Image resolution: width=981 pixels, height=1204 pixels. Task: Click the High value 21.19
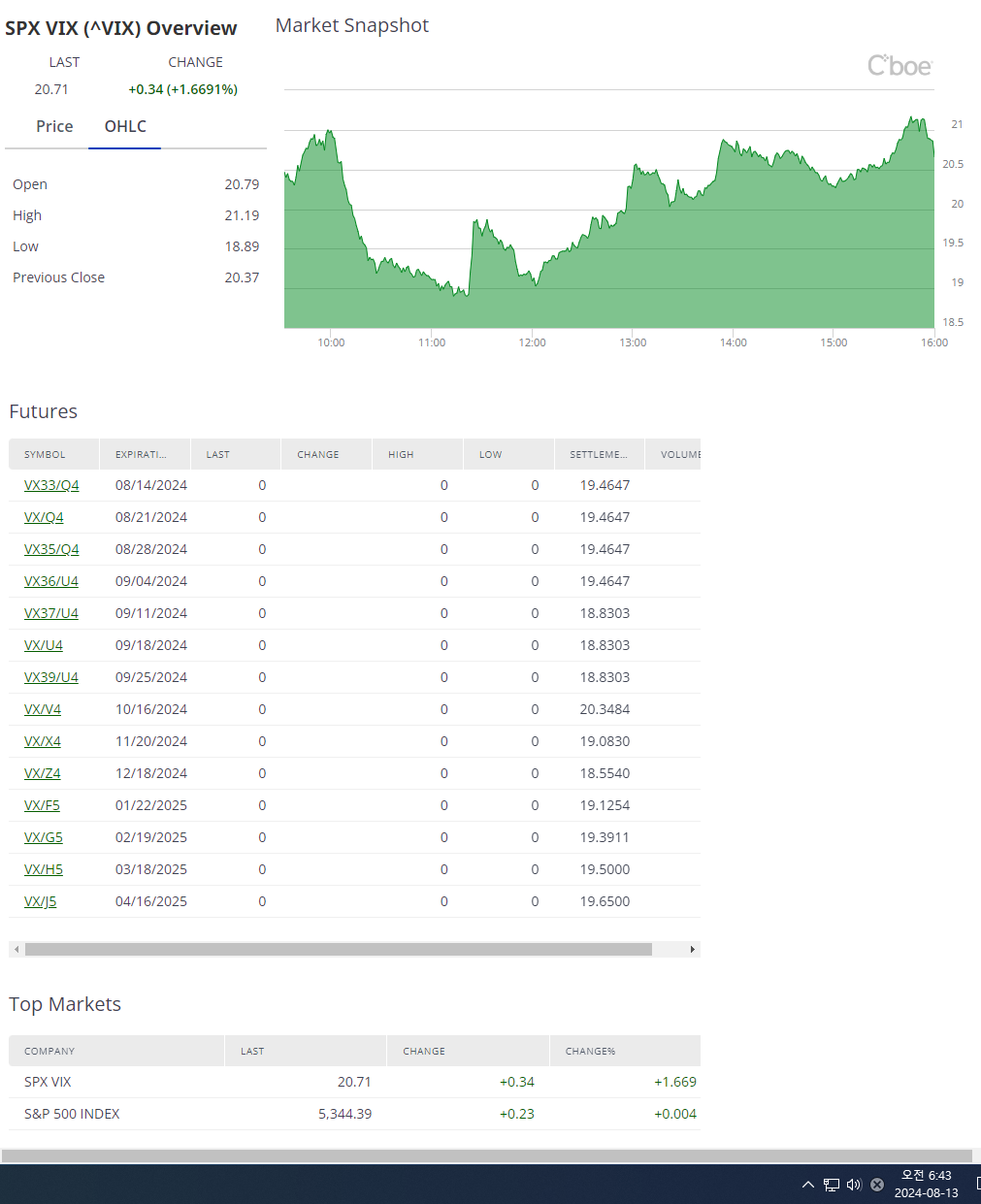[x=242, y=215]
